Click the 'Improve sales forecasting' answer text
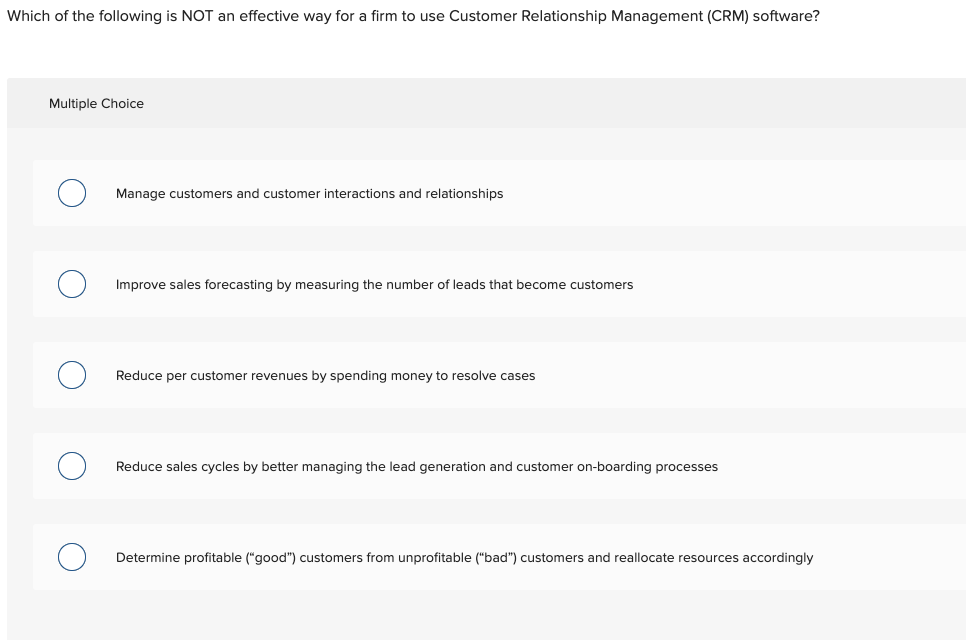Viewport: 966px width, 640px height. click(x=374, y=284)
